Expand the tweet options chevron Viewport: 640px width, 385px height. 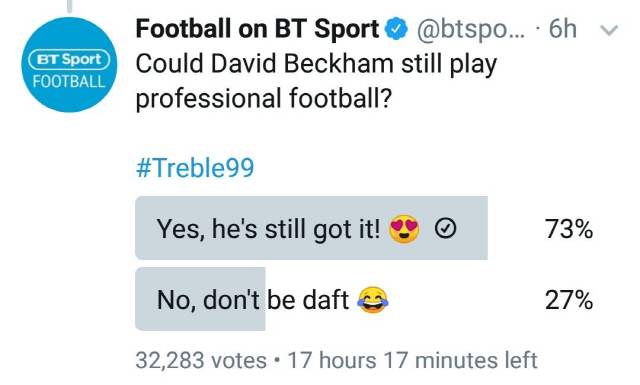point(609,30)
